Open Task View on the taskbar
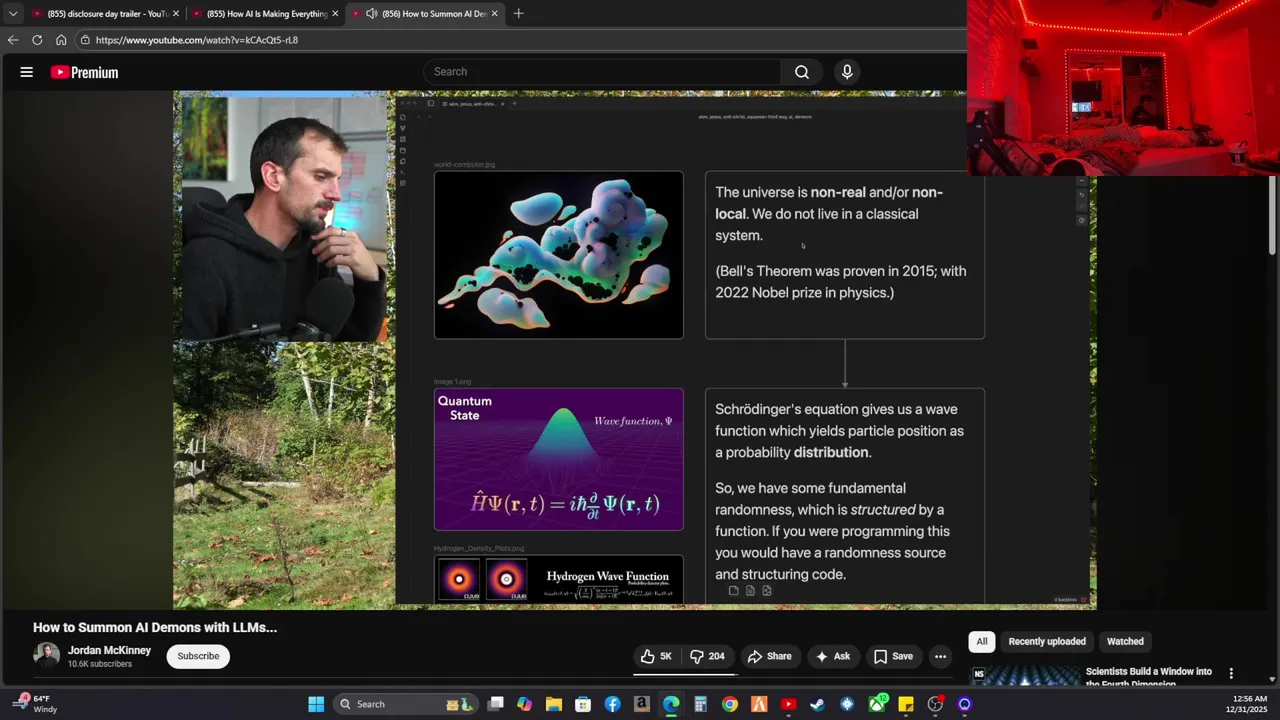 pos(495,704)
